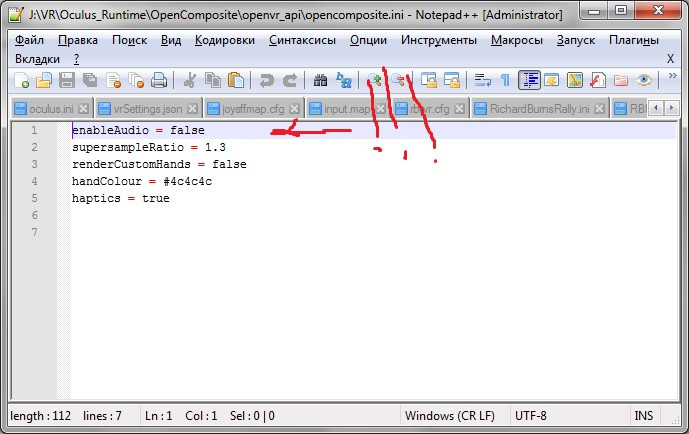Toggle indent guide display
Screen dimensions: 689x434
point(529,80)
